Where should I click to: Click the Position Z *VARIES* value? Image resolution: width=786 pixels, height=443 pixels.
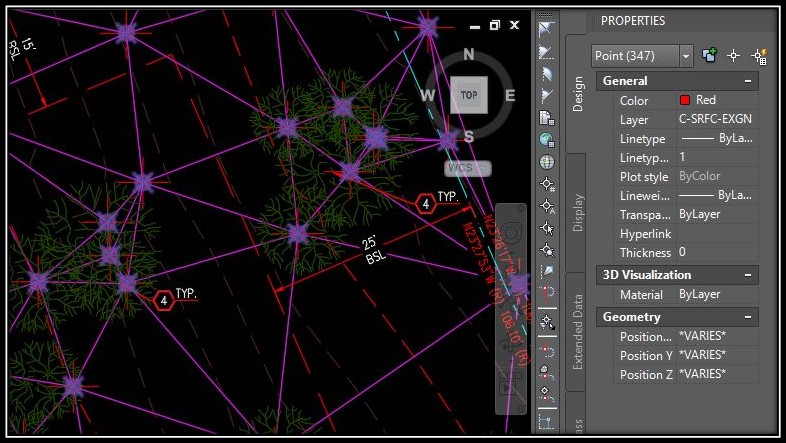[717, 374]
